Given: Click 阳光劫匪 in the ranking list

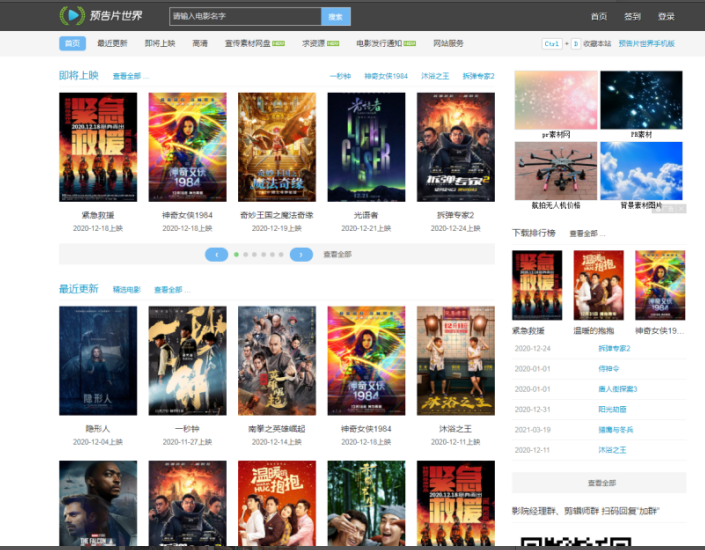Looking at the screenshot, I should pos(612,409).
